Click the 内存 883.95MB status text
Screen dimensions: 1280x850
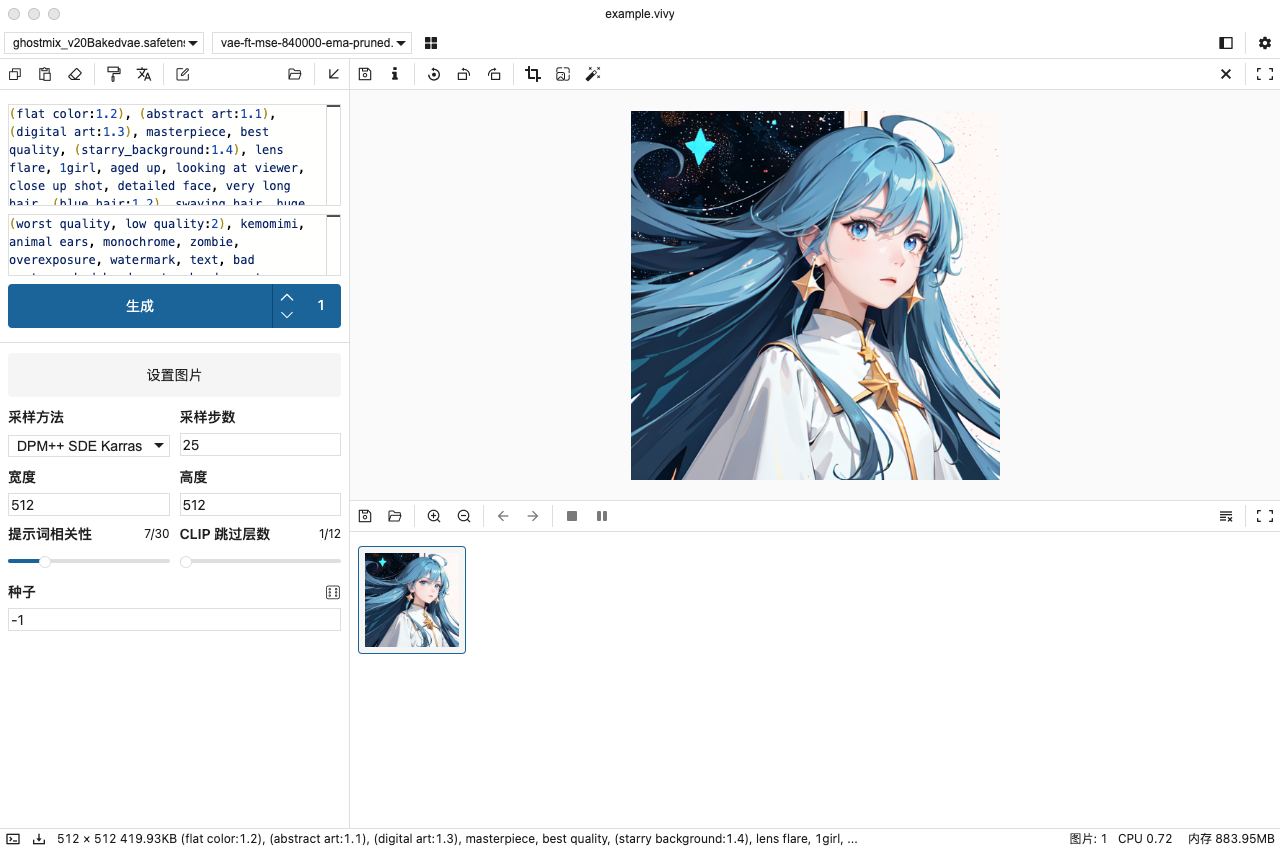pos(1231,839)
